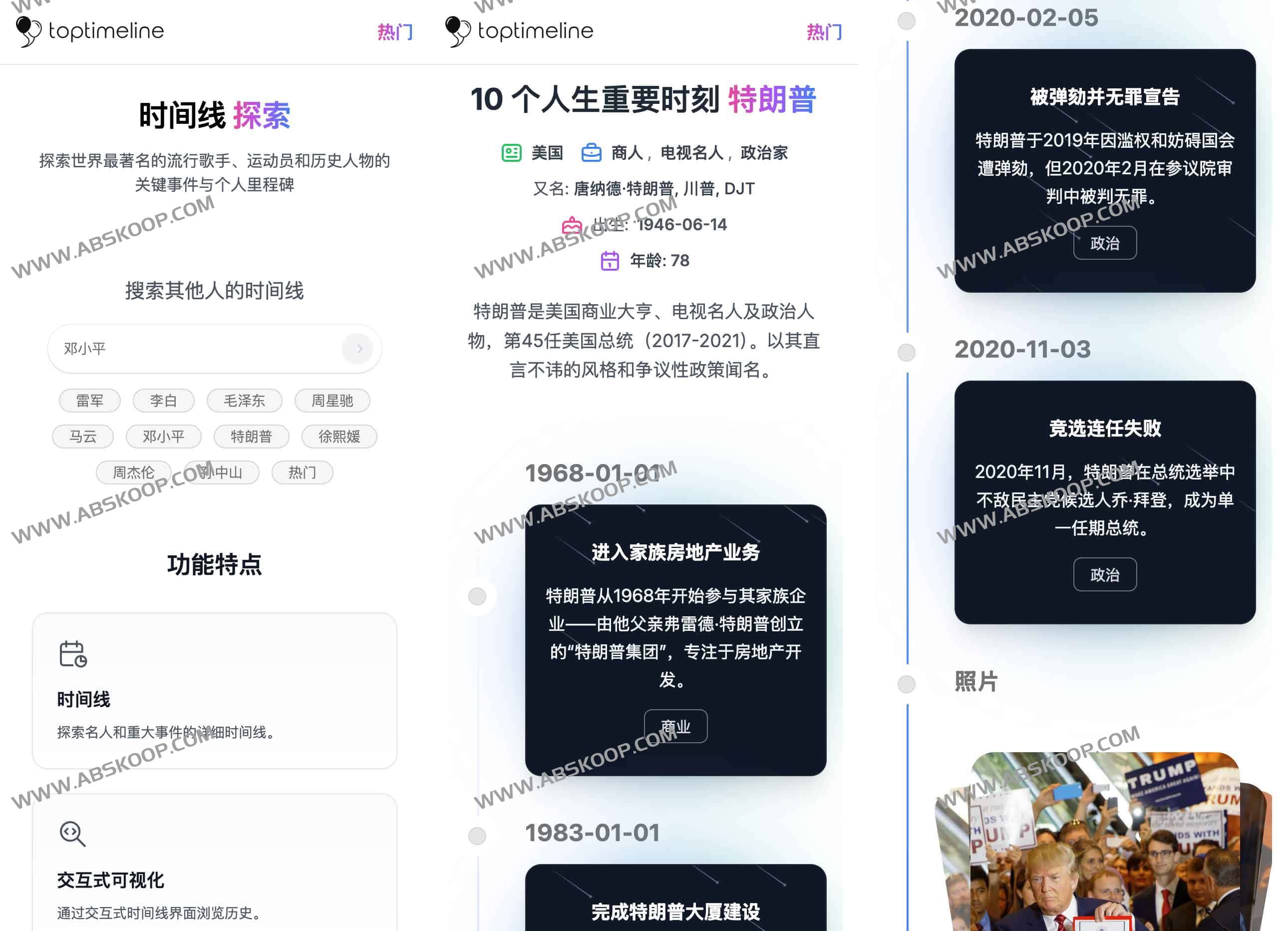This screenshot has height=931, width=1288.
Task: Select the 毛泽东 suggestion chip
Action: (244, 401)
